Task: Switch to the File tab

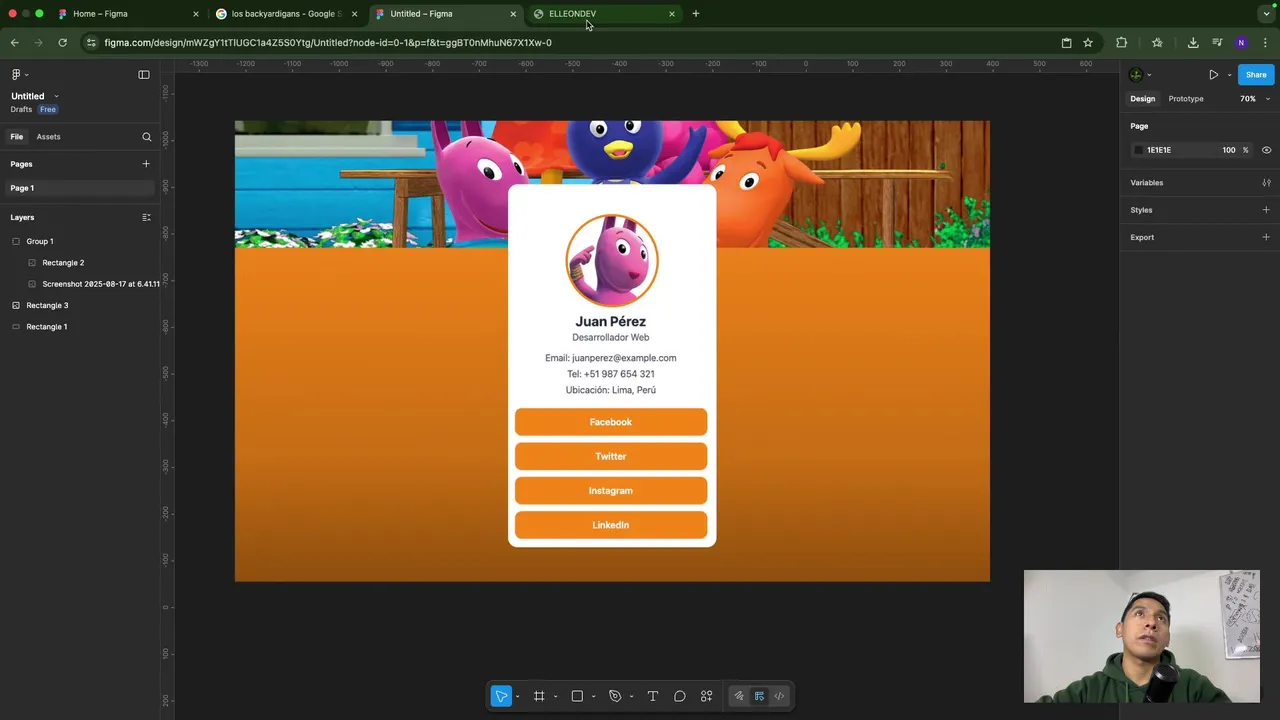Action: 17,137
